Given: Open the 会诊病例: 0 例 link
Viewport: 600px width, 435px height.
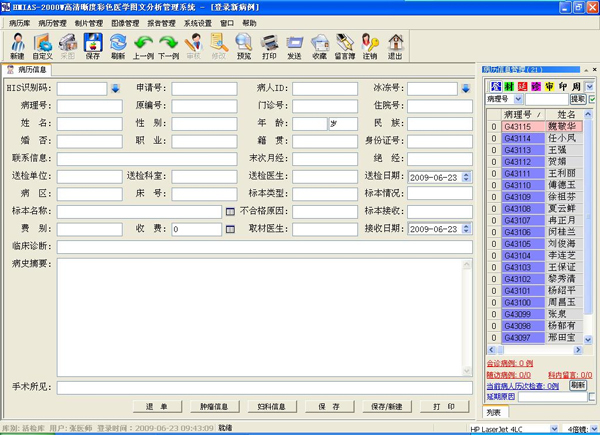Looking at the screenshot, I should (509, 363).
